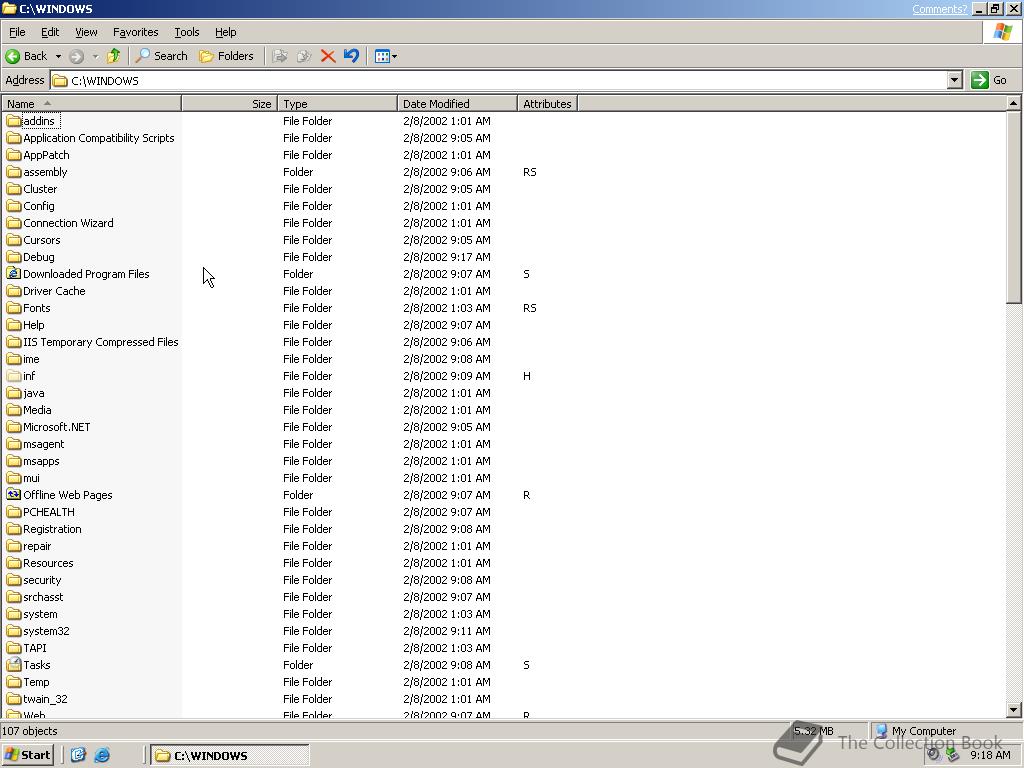Click the C:\WINDOWS taskbar button

click(x=230, y=756)
